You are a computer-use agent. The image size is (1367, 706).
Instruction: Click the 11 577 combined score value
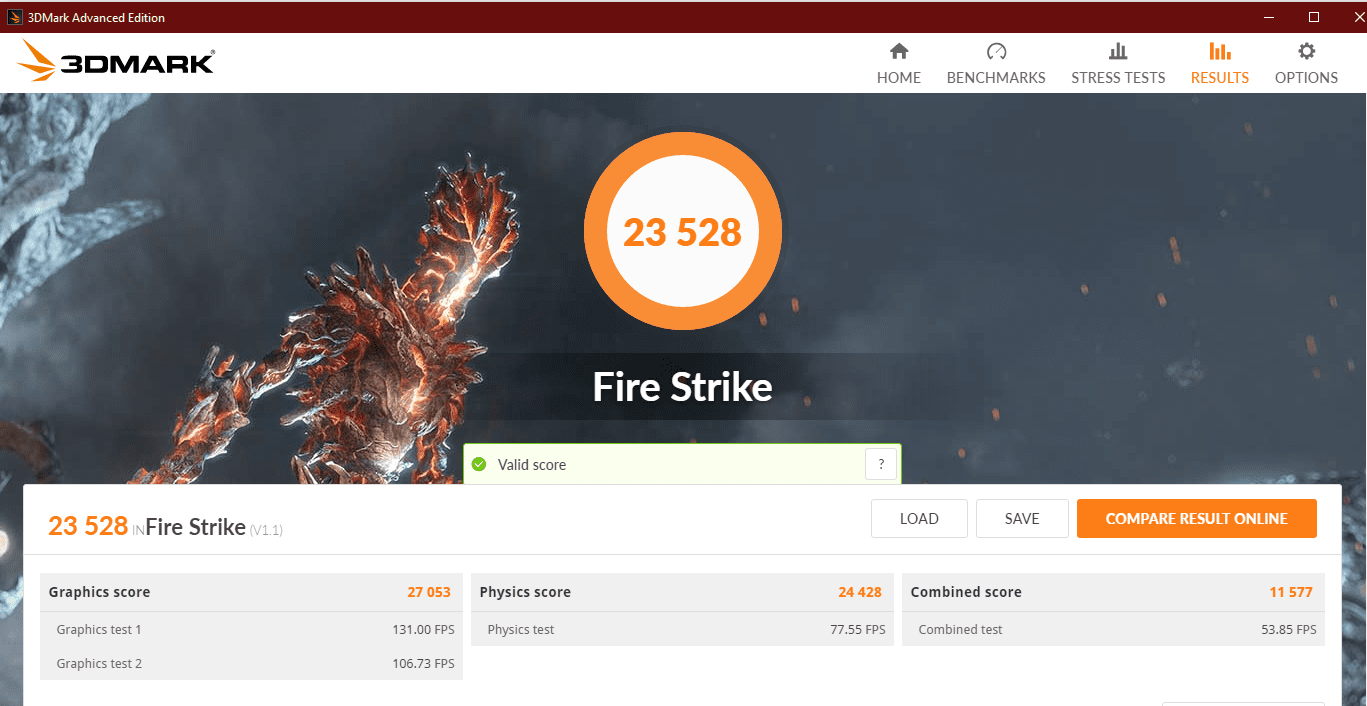pyautogui.click(x=1291, y=592)
